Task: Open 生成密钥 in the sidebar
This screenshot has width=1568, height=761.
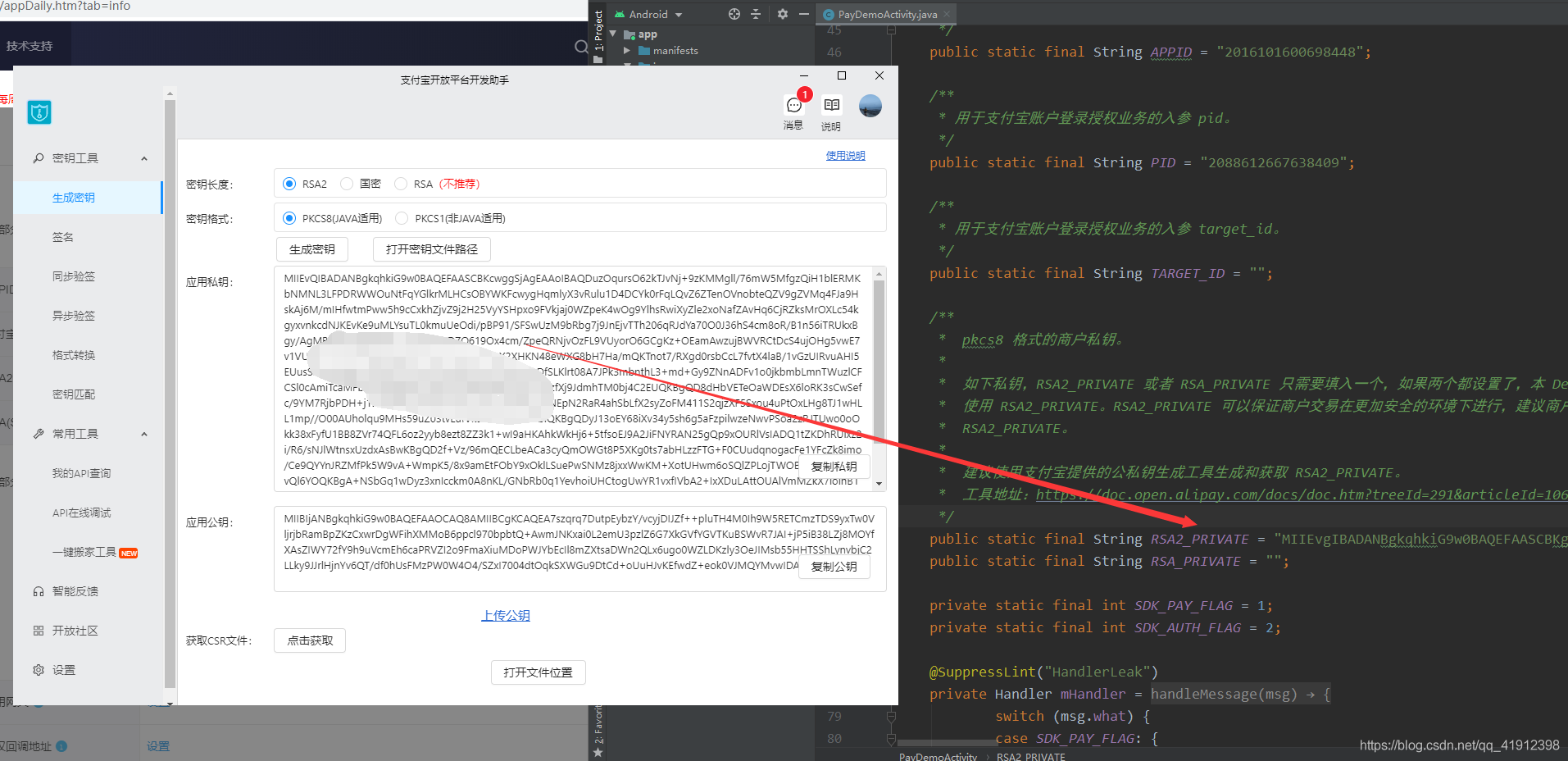Action: [x=74, y=198]
